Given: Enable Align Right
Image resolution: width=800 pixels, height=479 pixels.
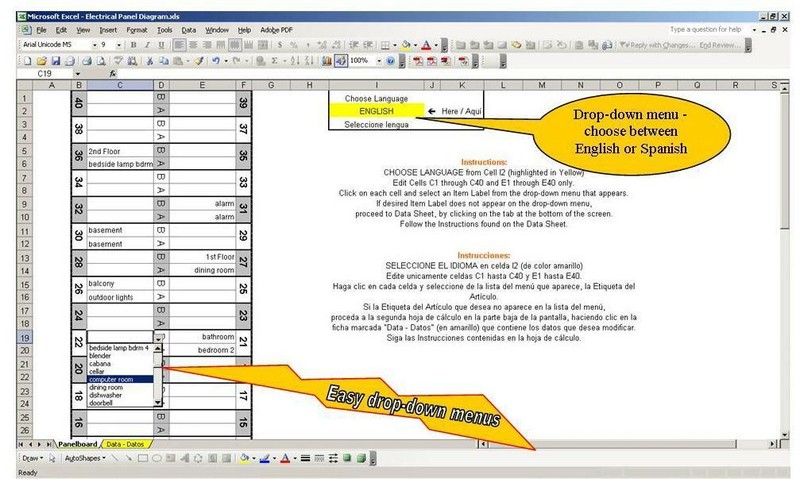Looking at the screenshot, I should (207, 45).
